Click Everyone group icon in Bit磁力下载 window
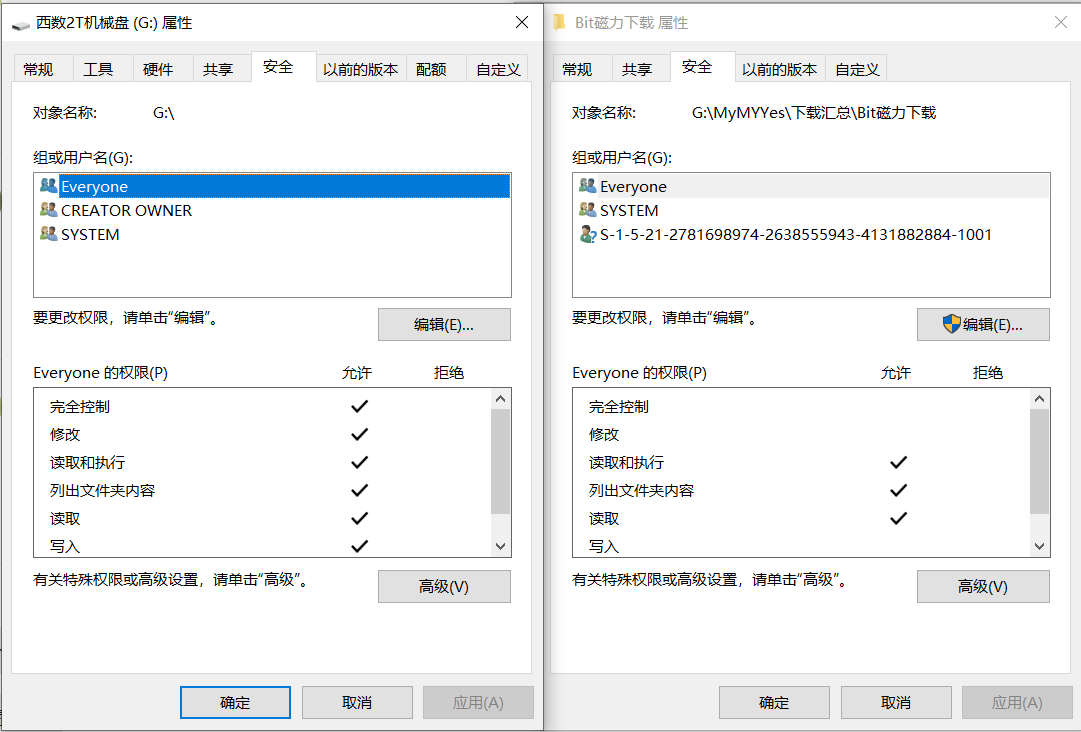Image resolution: width=1081 pixels, height=732 pixels. pos(587,185)
